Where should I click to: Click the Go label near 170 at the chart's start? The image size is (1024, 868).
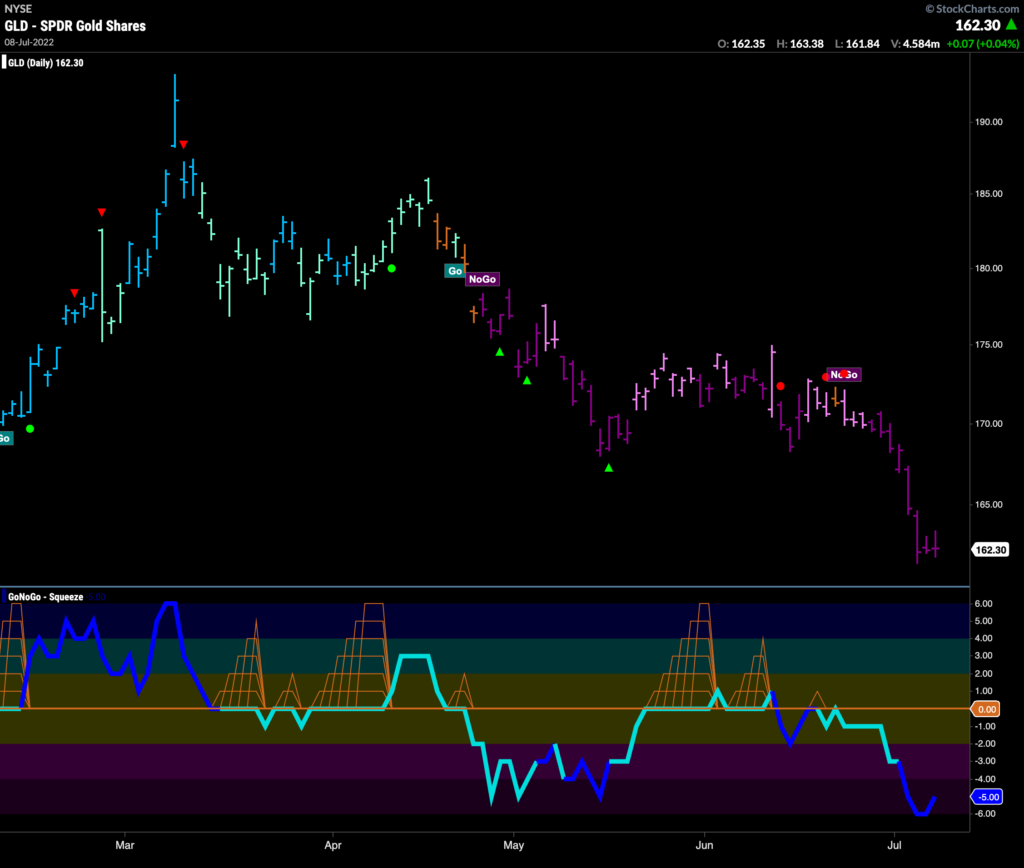point(5,438)
